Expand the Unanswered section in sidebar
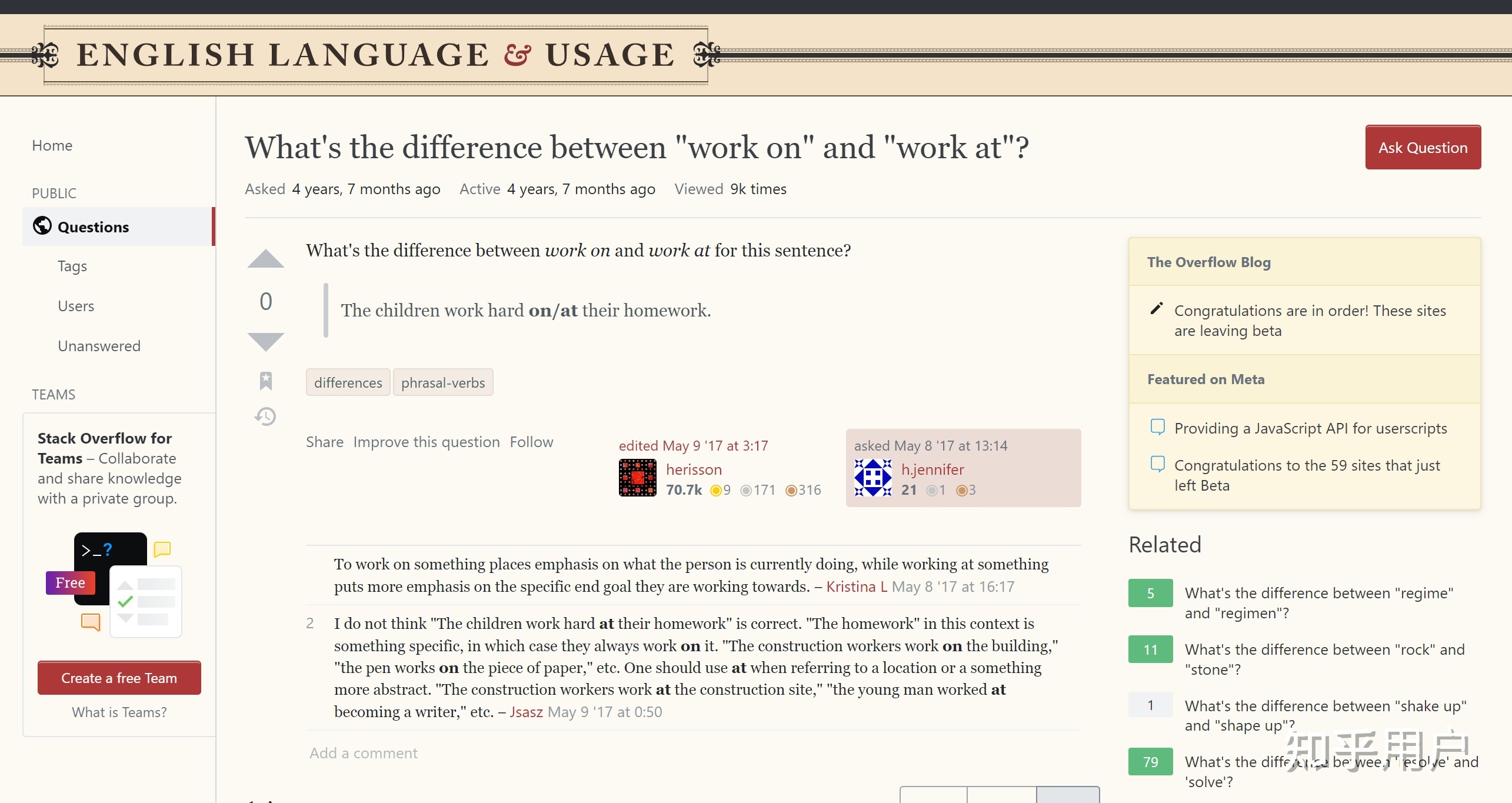The width and height of the screenshot is (1512, 803). click(99, 345)
